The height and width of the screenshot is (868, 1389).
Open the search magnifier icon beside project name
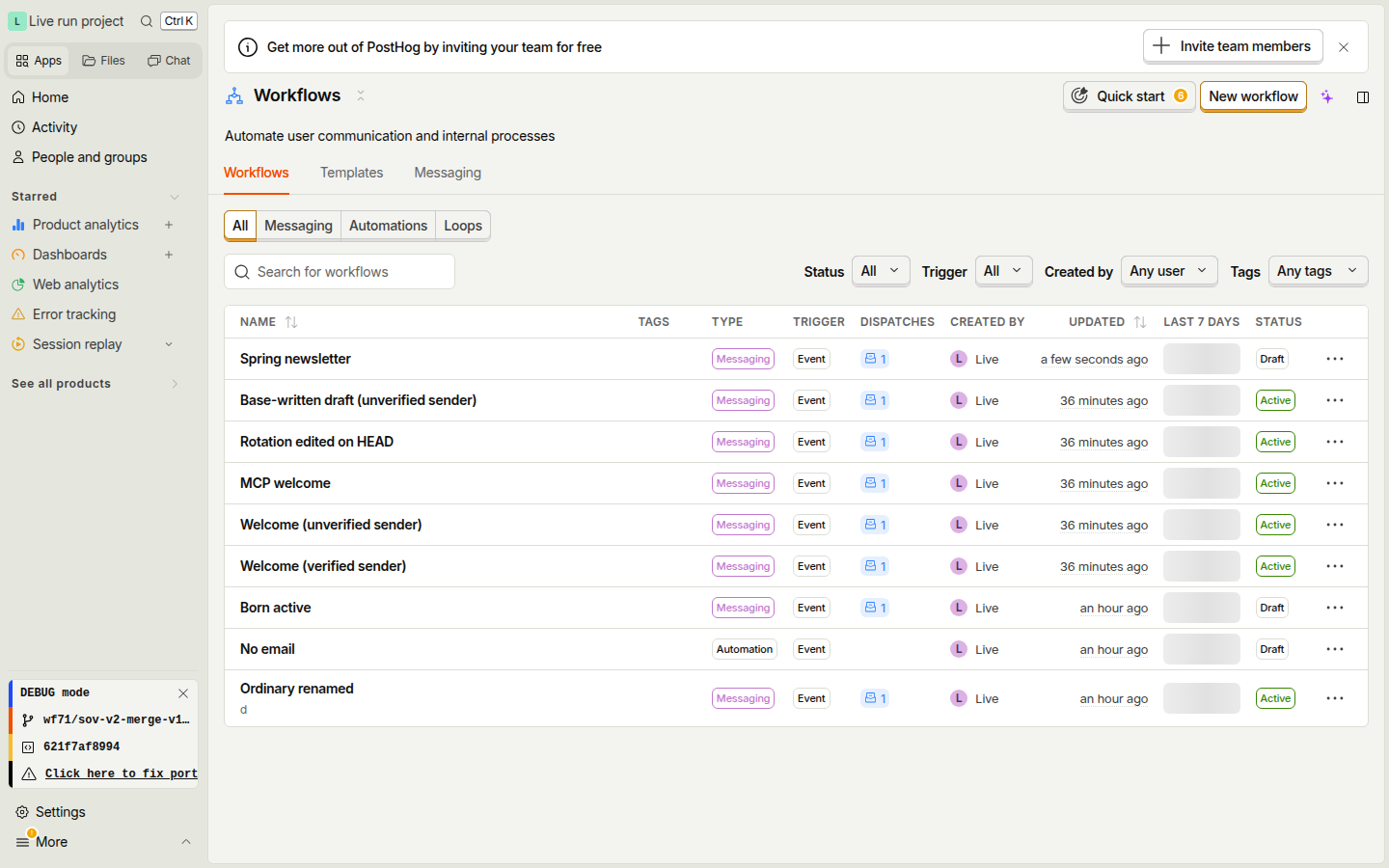pyautogui.click(x=147, y=21)
